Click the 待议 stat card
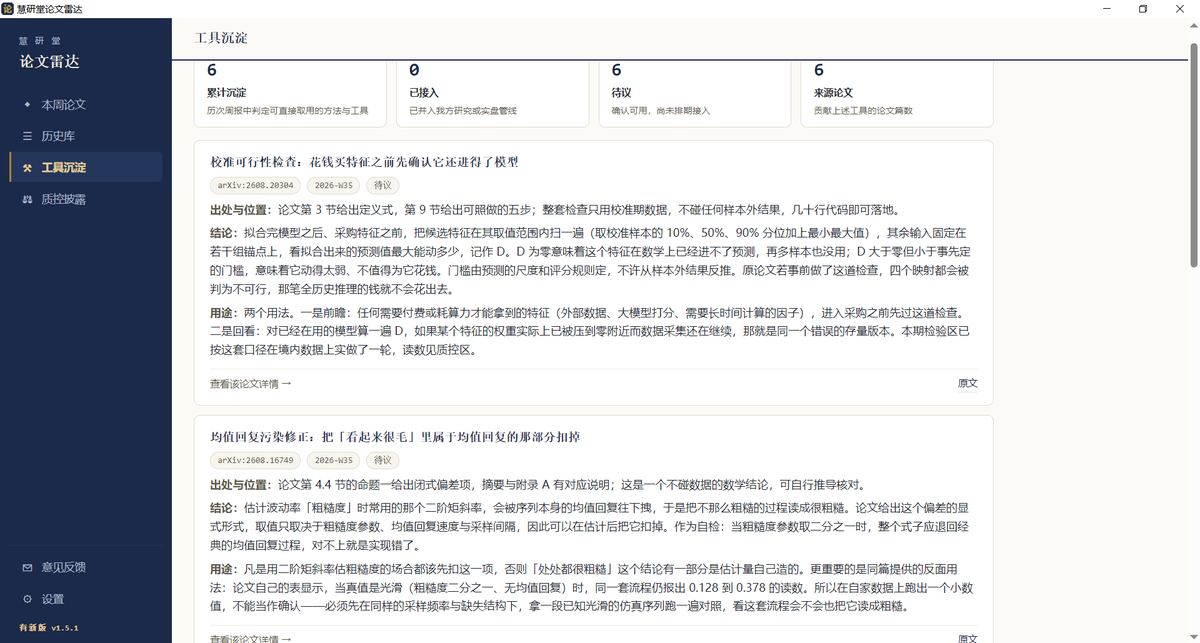The width and height of the screenshot is (1200, 643). click(x=695, y=93)
